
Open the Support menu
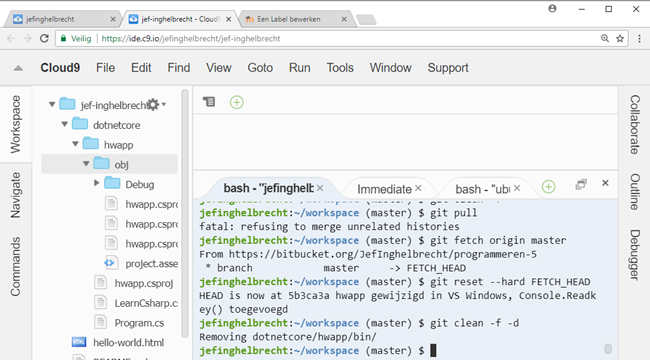pyautogui.click(x=448, y=68)
